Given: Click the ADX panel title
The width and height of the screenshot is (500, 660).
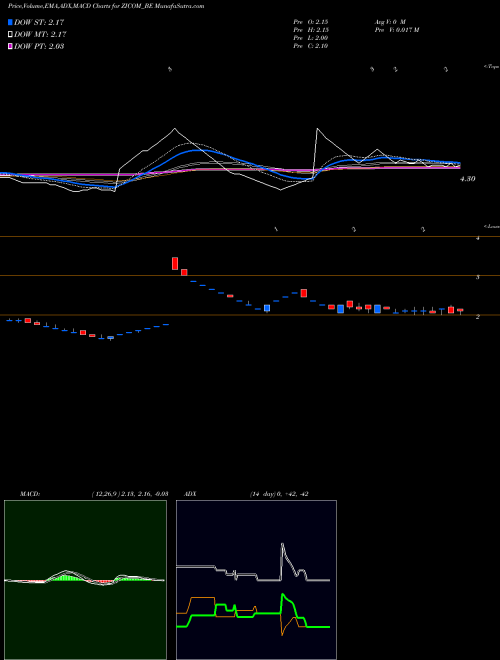Looking at the screenshot, I should (x=191, y=494).
